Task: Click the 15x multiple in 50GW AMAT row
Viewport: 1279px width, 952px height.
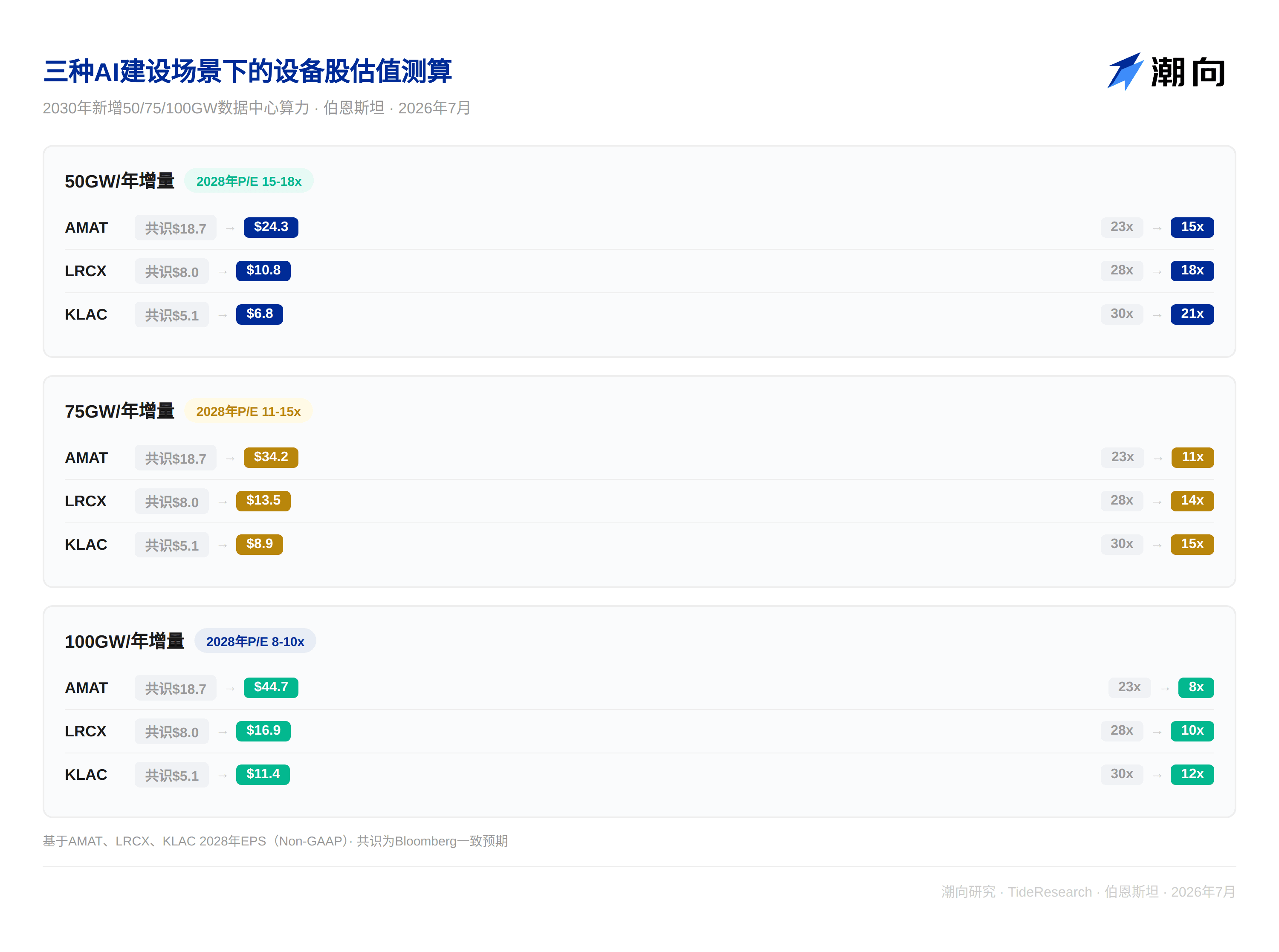Action: pos(1192,227)
